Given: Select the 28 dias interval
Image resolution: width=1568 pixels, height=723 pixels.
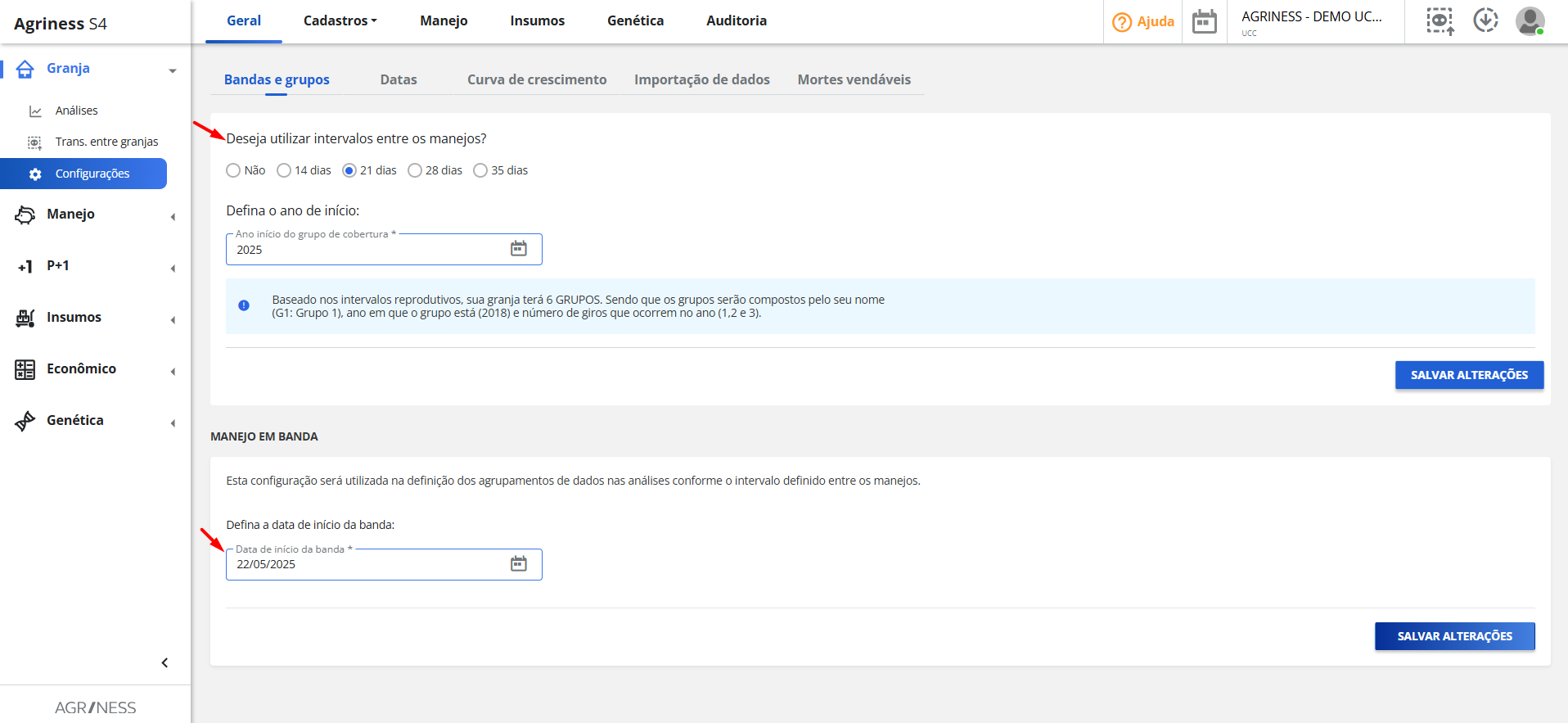Looking at the screenshot, I should 415,170.
